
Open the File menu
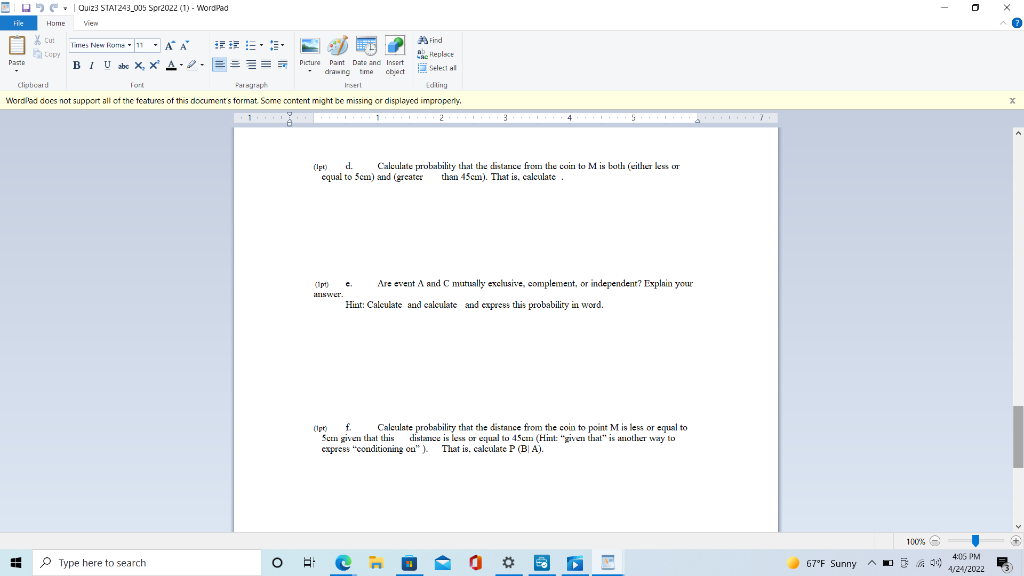16,22
